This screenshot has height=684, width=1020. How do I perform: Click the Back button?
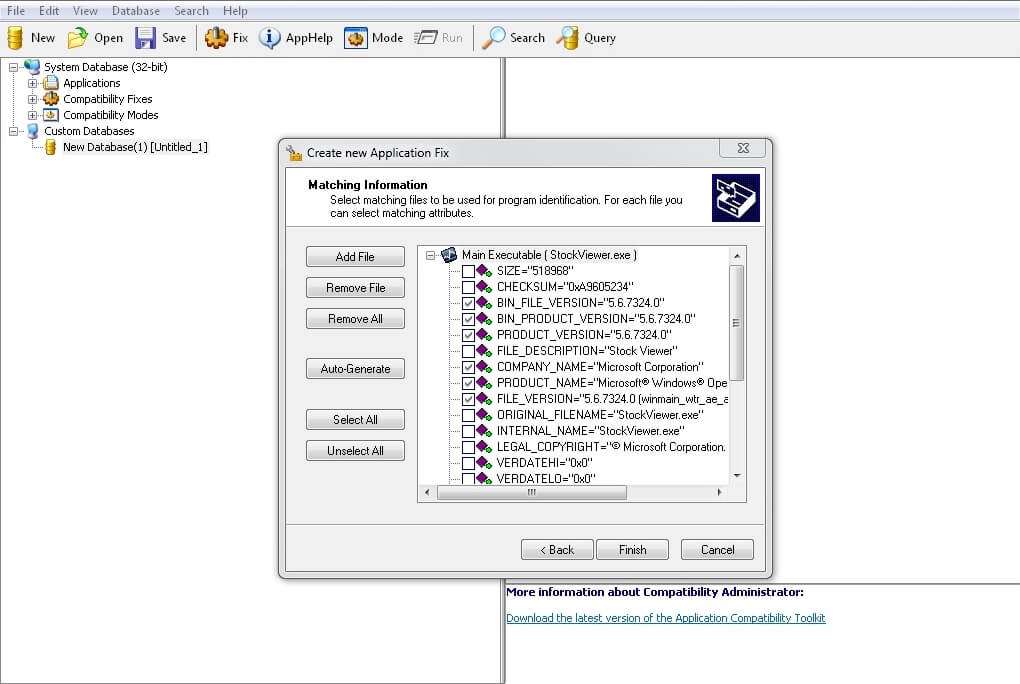tap(557, 549)
